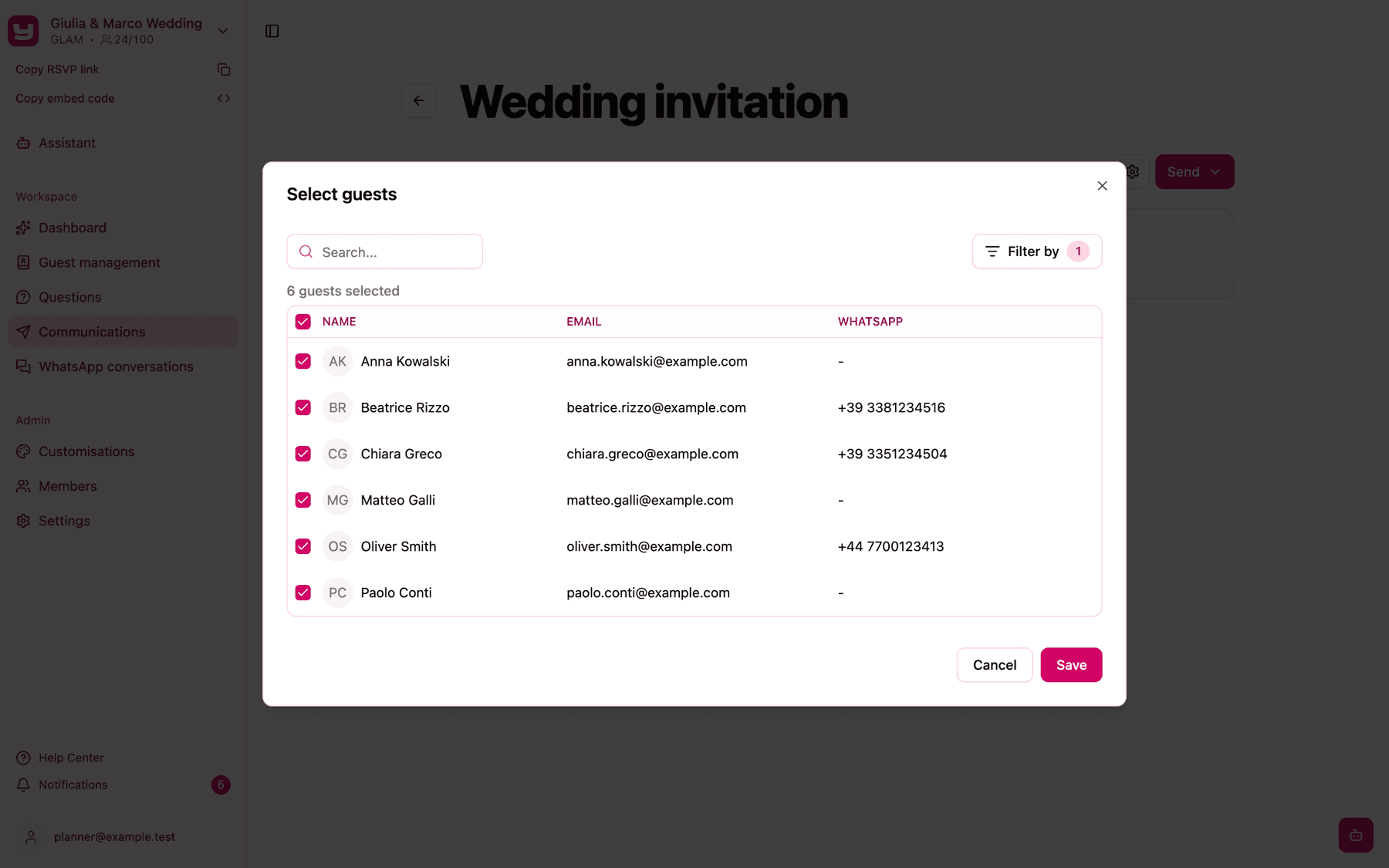Click WhatsApp number +39 3351234504
The height and width of the screenshot is (868, 1389).
[x=892, y=454]
